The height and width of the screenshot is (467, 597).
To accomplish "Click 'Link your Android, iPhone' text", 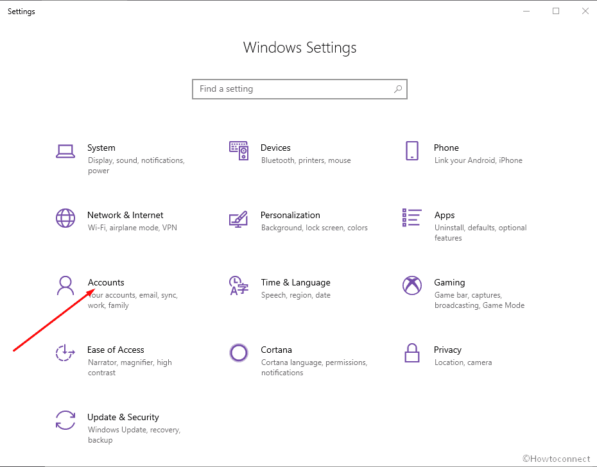I will (x=478, y=160).
